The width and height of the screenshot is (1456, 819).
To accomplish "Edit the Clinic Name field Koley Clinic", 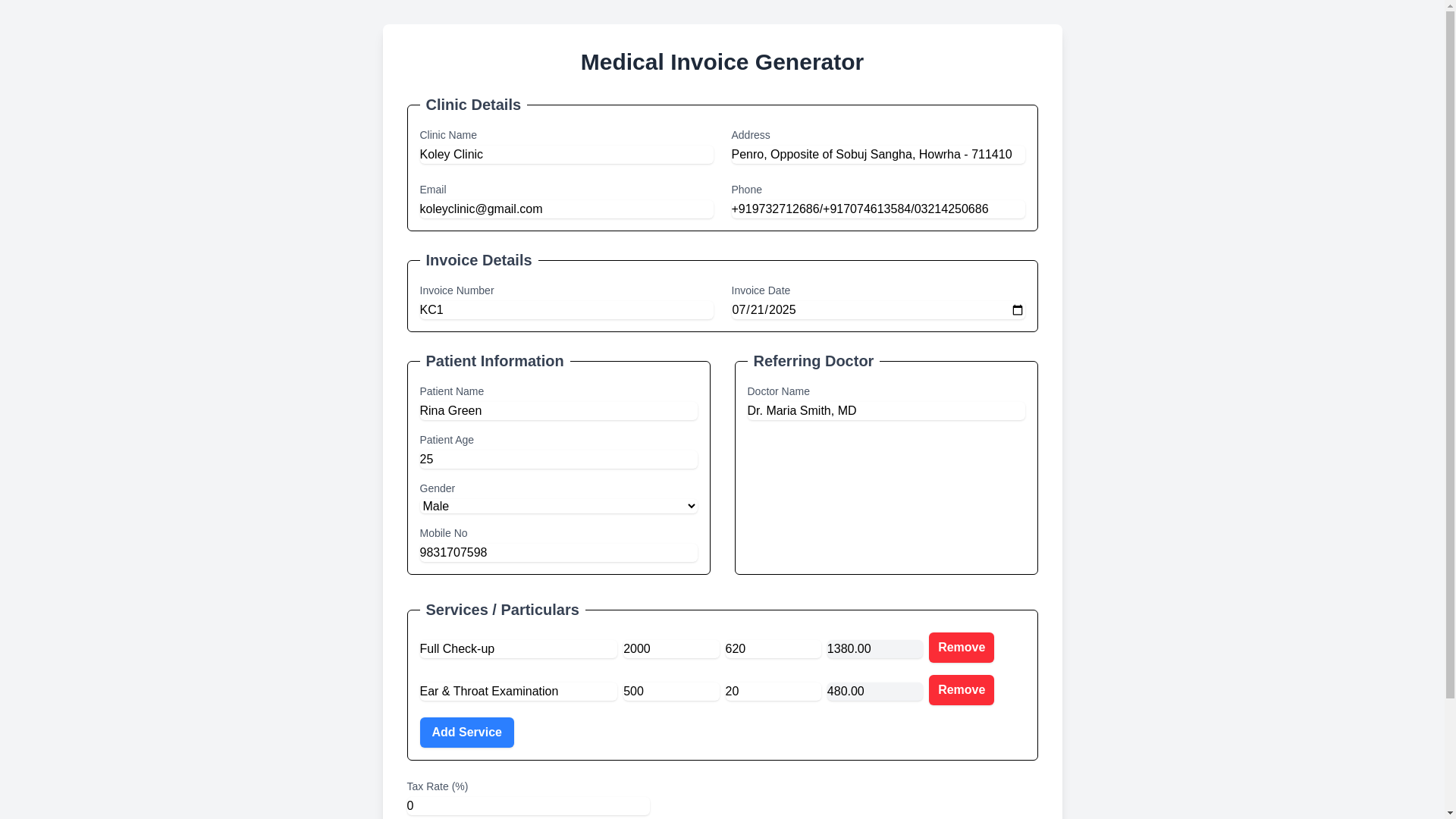I will click(x=566, y=155).
